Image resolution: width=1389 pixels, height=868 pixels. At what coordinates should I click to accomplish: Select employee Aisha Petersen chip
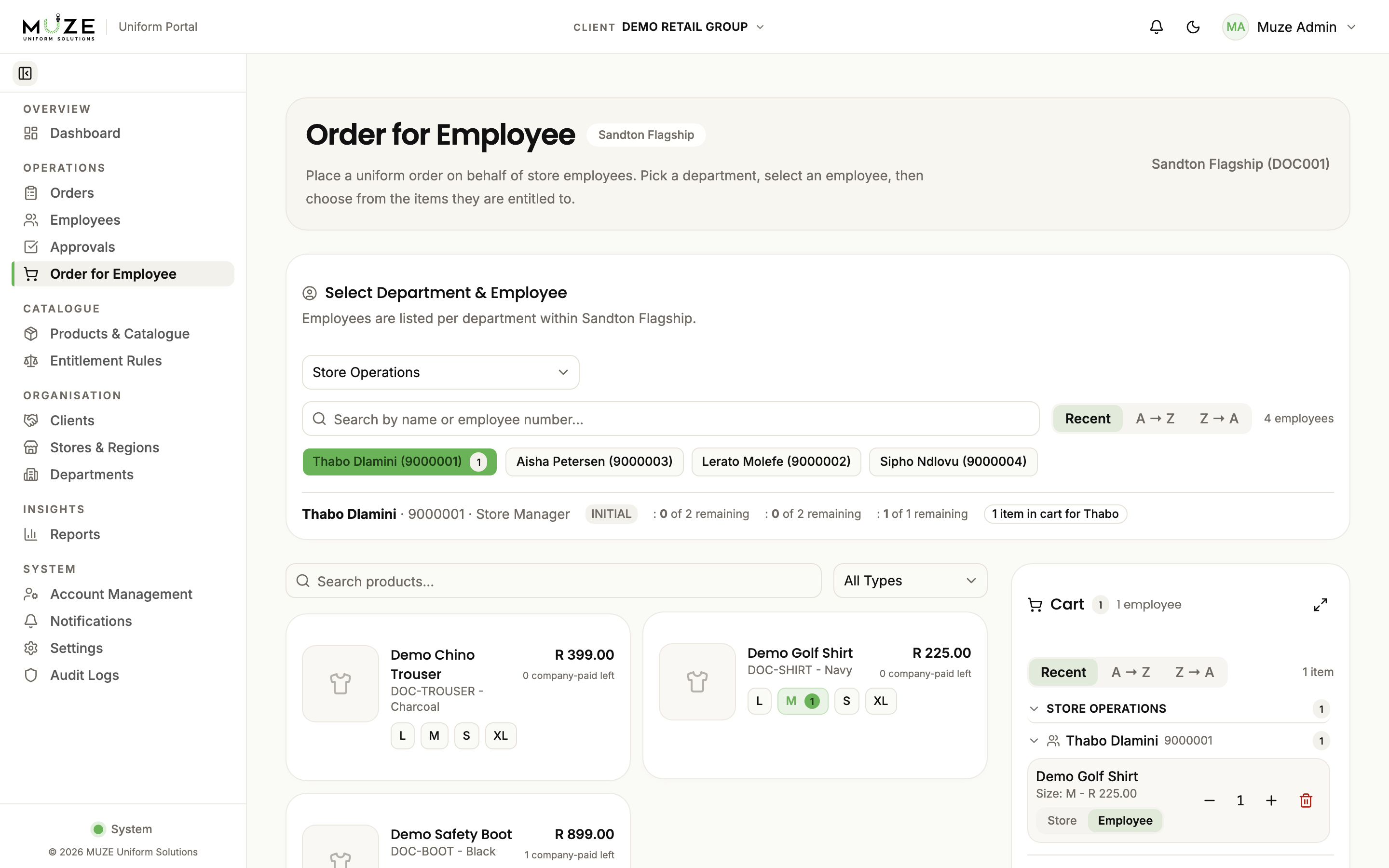tap(594, 461)
